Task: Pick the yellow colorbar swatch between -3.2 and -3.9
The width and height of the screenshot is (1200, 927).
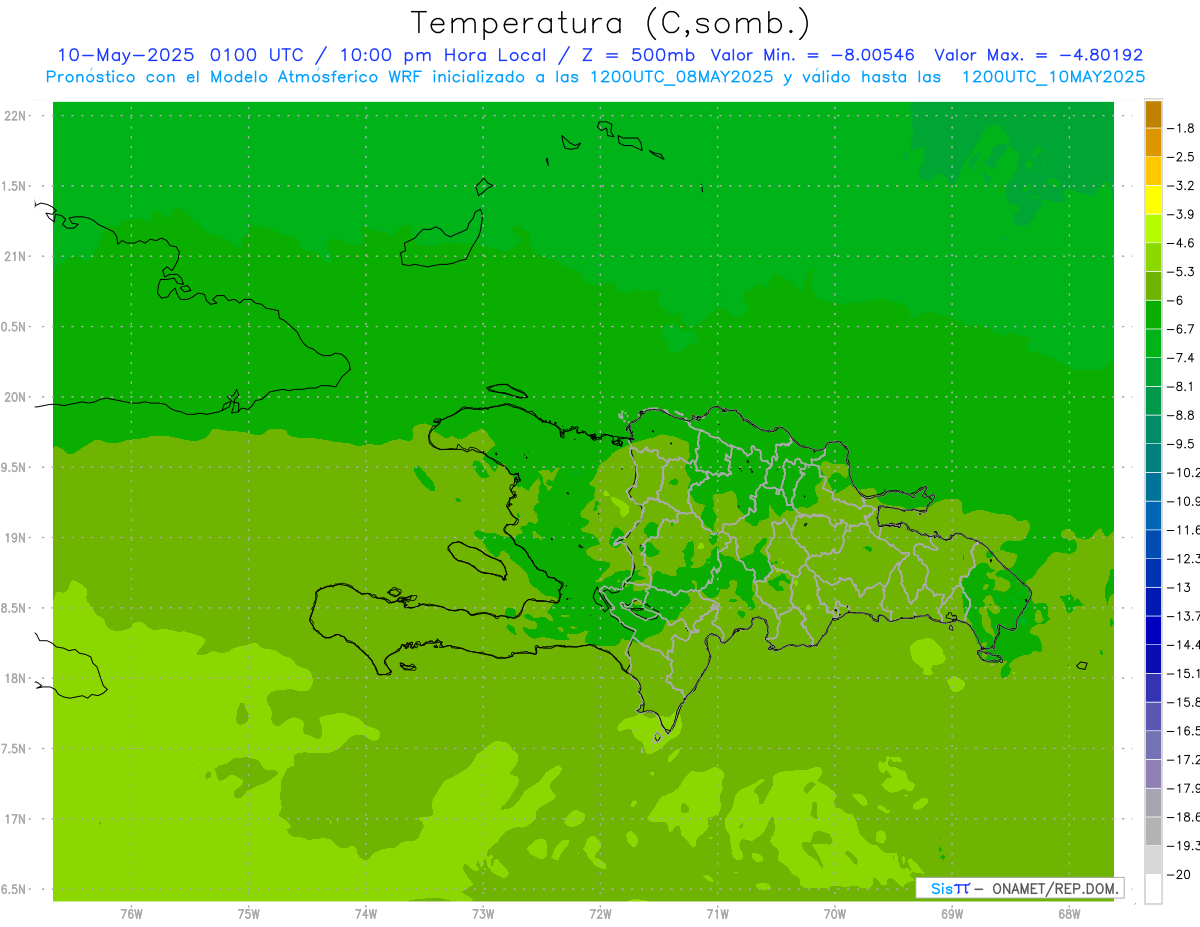Action: point(1153,200)
